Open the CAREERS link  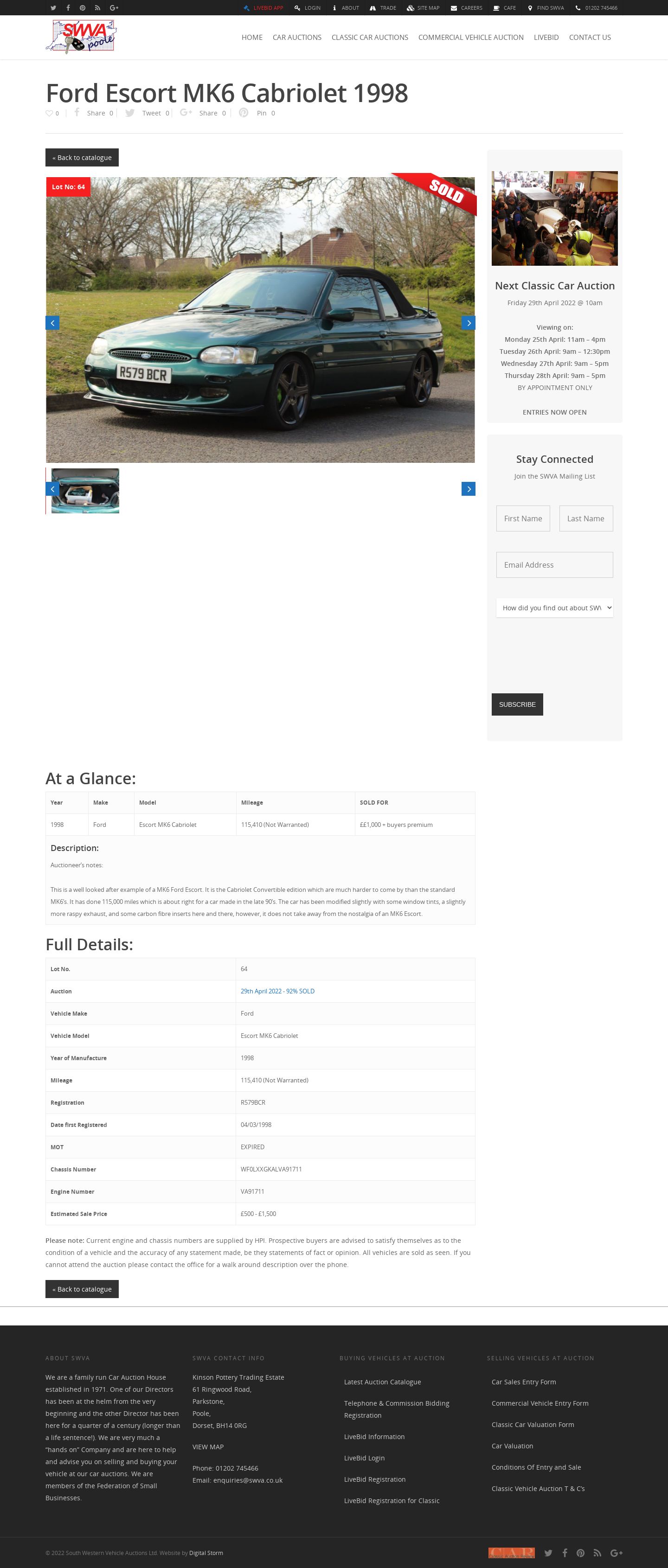coord(467,8)
